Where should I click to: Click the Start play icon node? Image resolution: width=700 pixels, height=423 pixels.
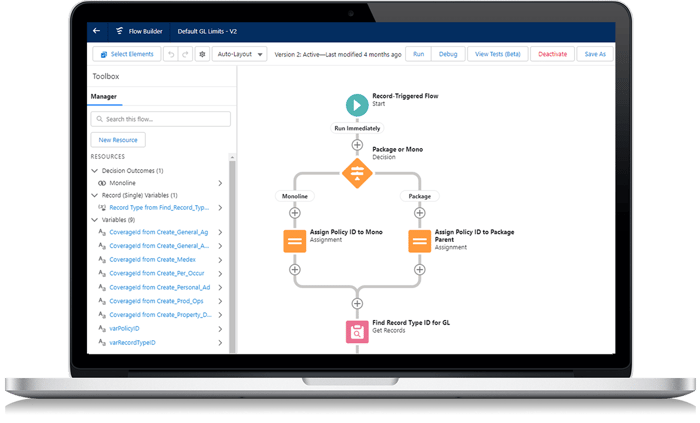(357, 105)
